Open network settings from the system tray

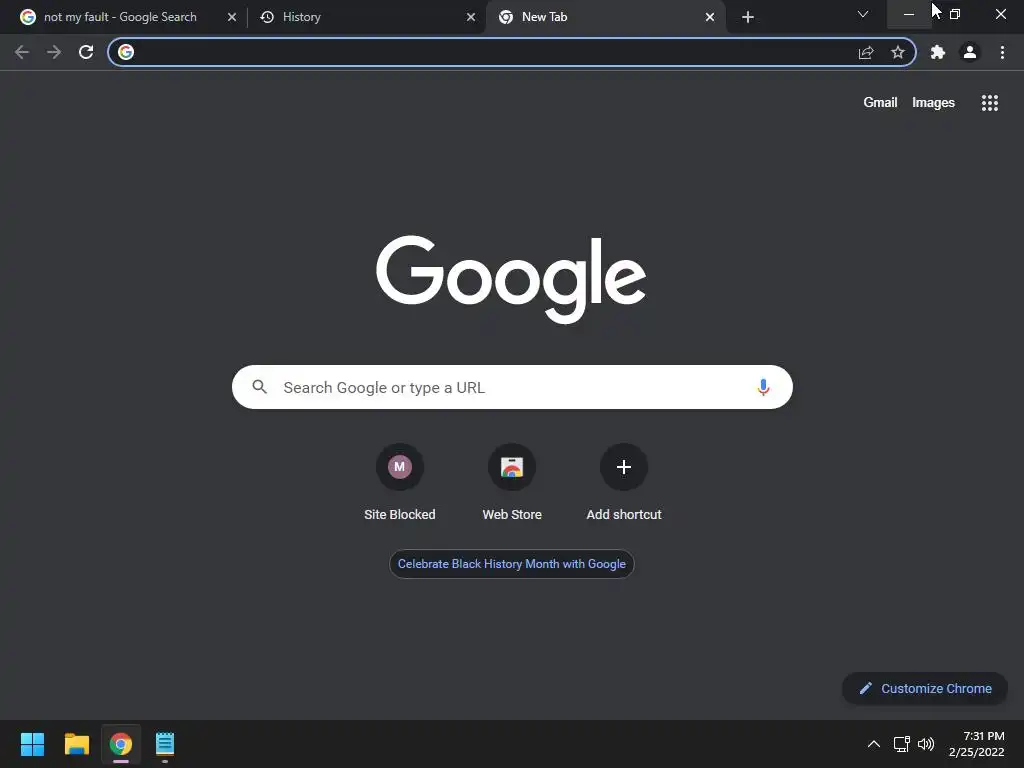point(902,744)
